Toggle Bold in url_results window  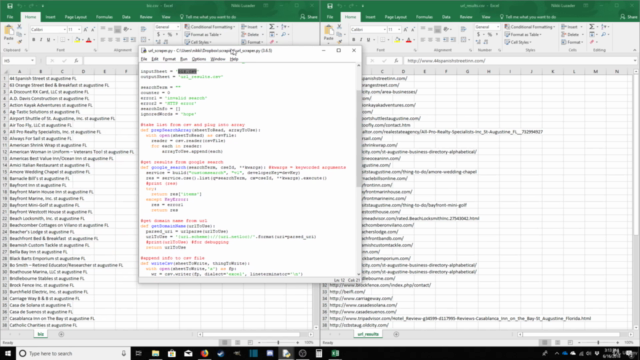353,40
